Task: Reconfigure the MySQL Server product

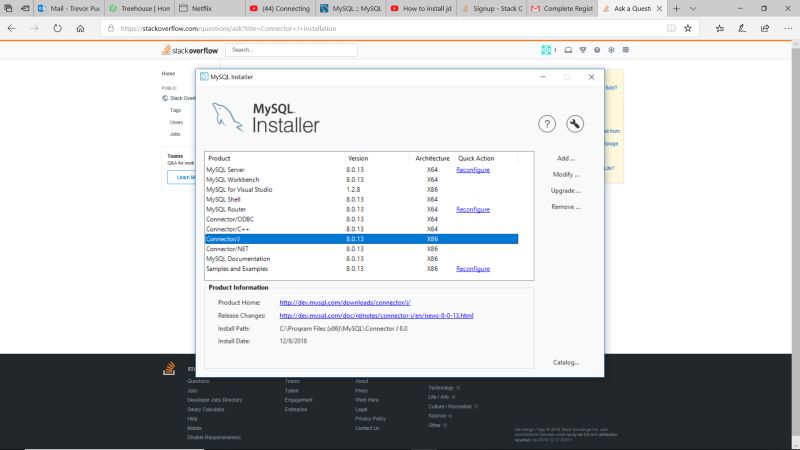Action: (x=473, y=170)
